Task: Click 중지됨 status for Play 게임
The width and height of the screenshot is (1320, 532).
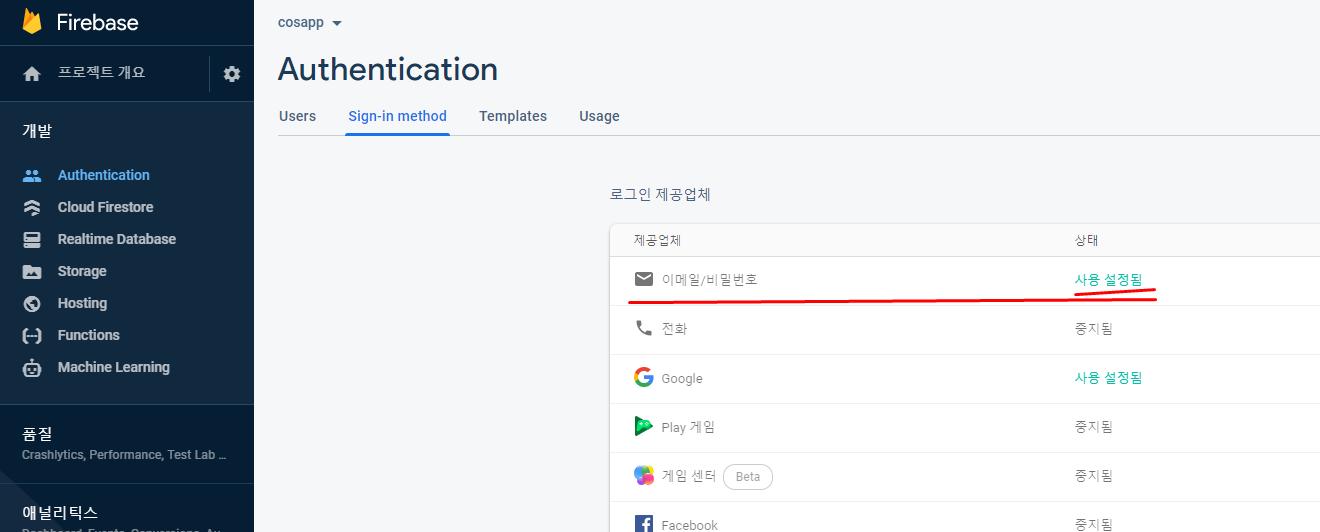Action: 1093,426
